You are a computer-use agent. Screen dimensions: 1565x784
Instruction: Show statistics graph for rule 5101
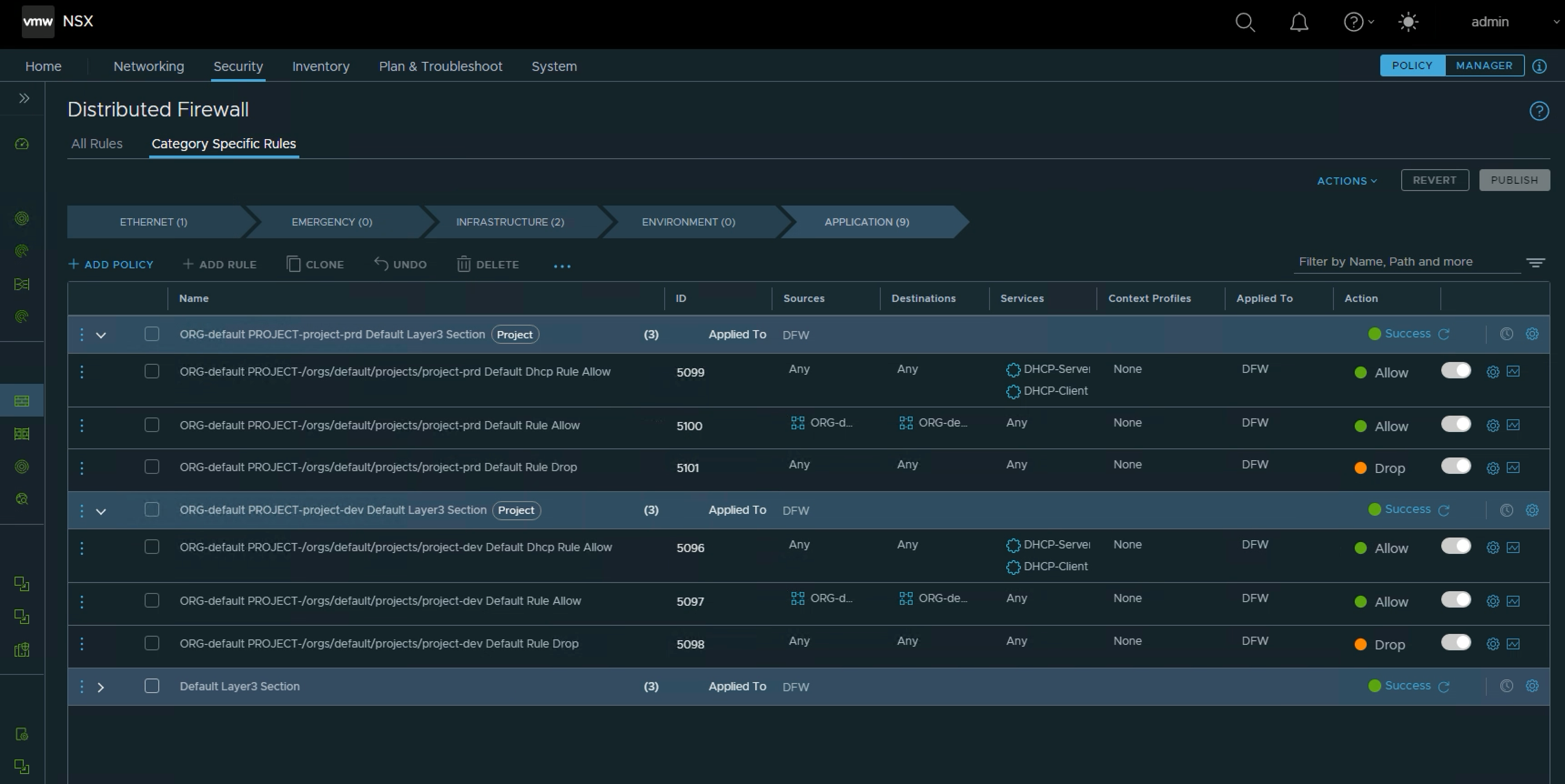(1513, 467)
